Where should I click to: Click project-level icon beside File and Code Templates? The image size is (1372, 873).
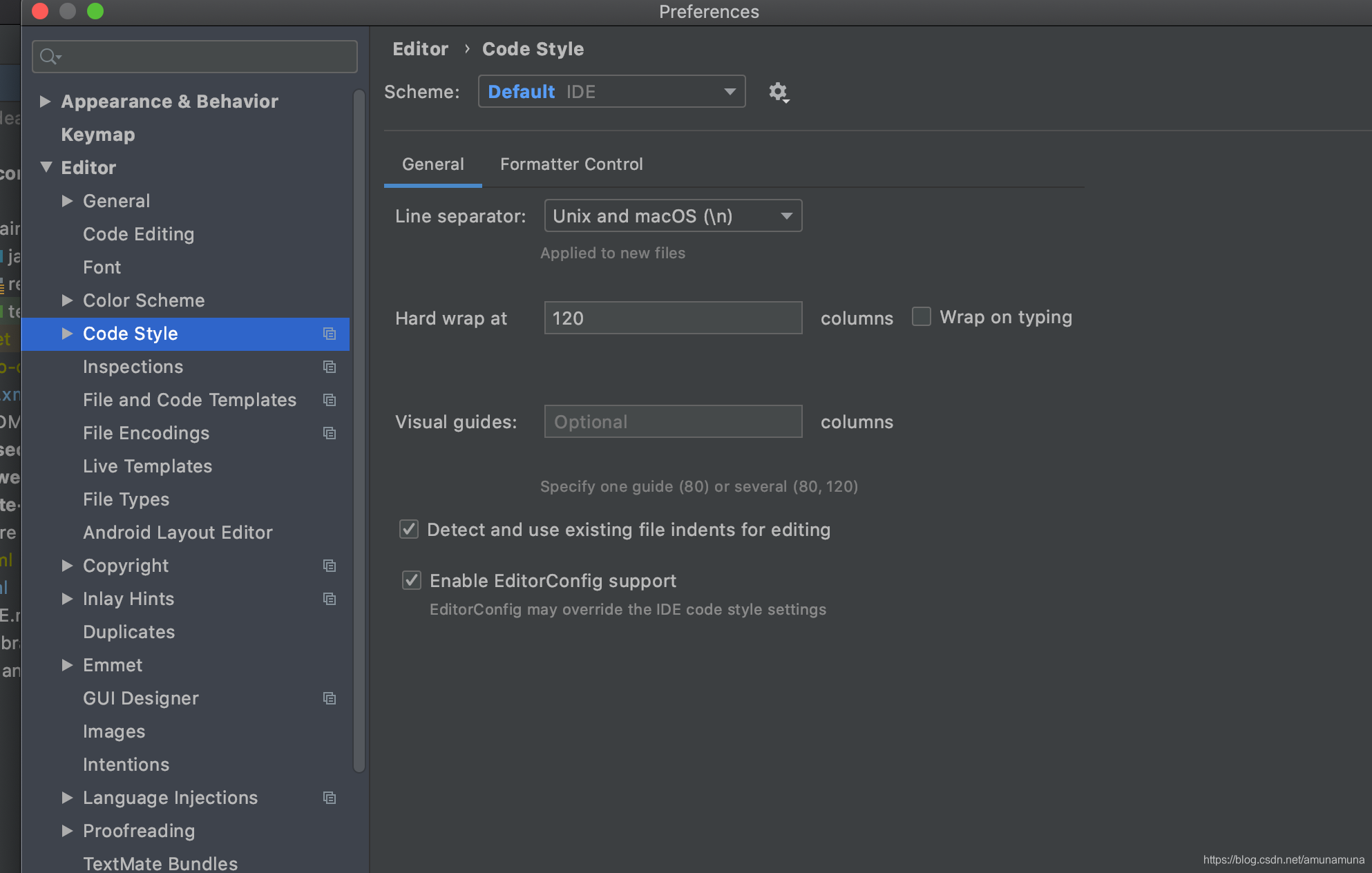[330, 400]
